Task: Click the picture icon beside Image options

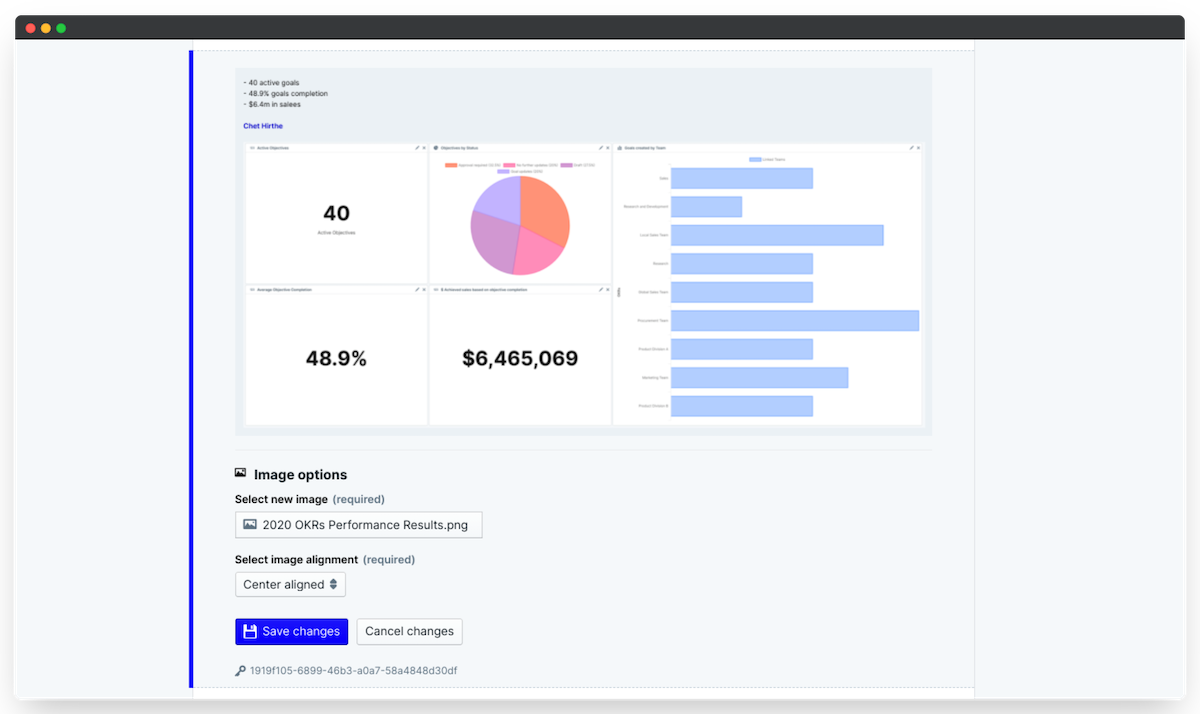Action: click(241, 473)
